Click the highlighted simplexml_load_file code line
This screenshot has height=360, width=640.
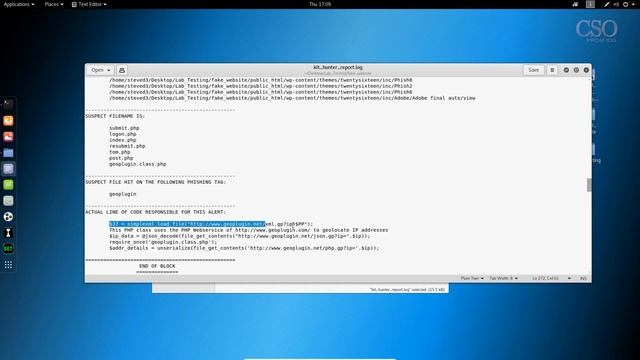click(x=211, y=224)
